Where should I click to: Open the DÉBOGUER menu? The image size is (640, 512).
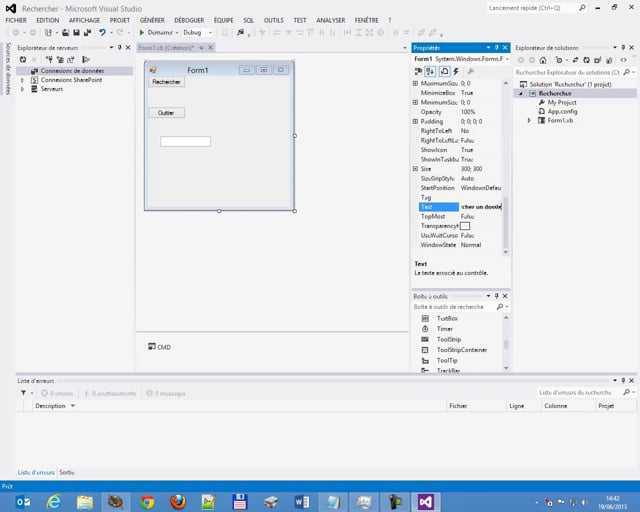189,20
